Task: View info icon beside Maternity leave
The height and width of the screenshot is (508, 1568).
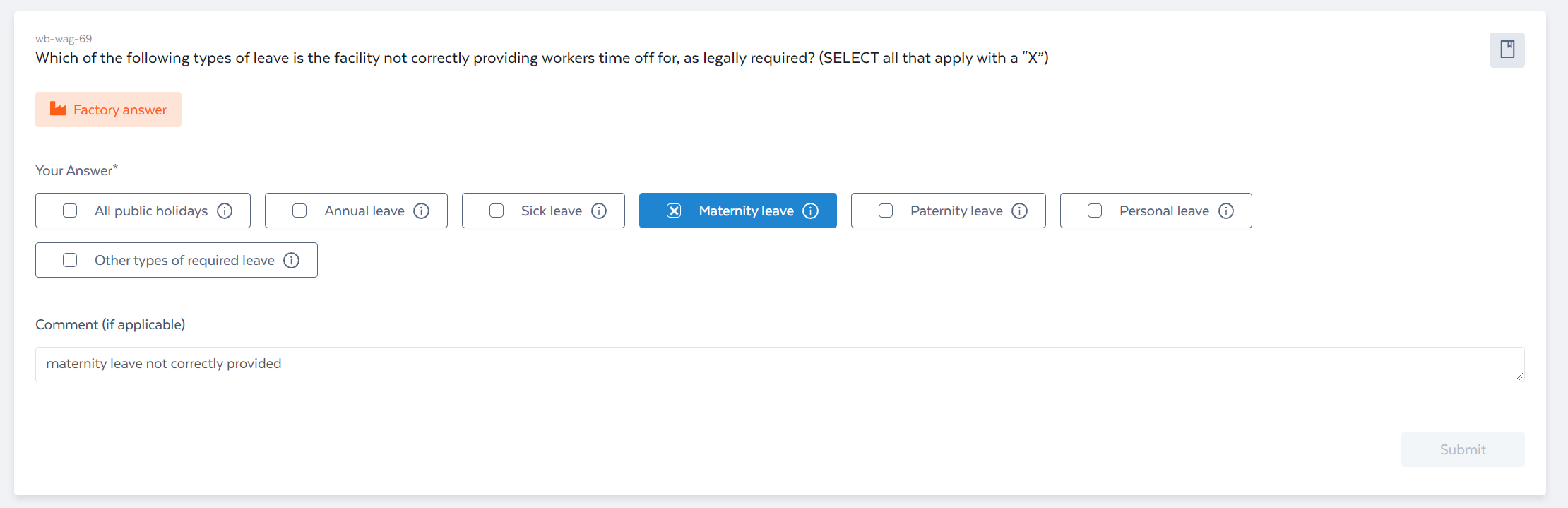Action: (811, 211)
